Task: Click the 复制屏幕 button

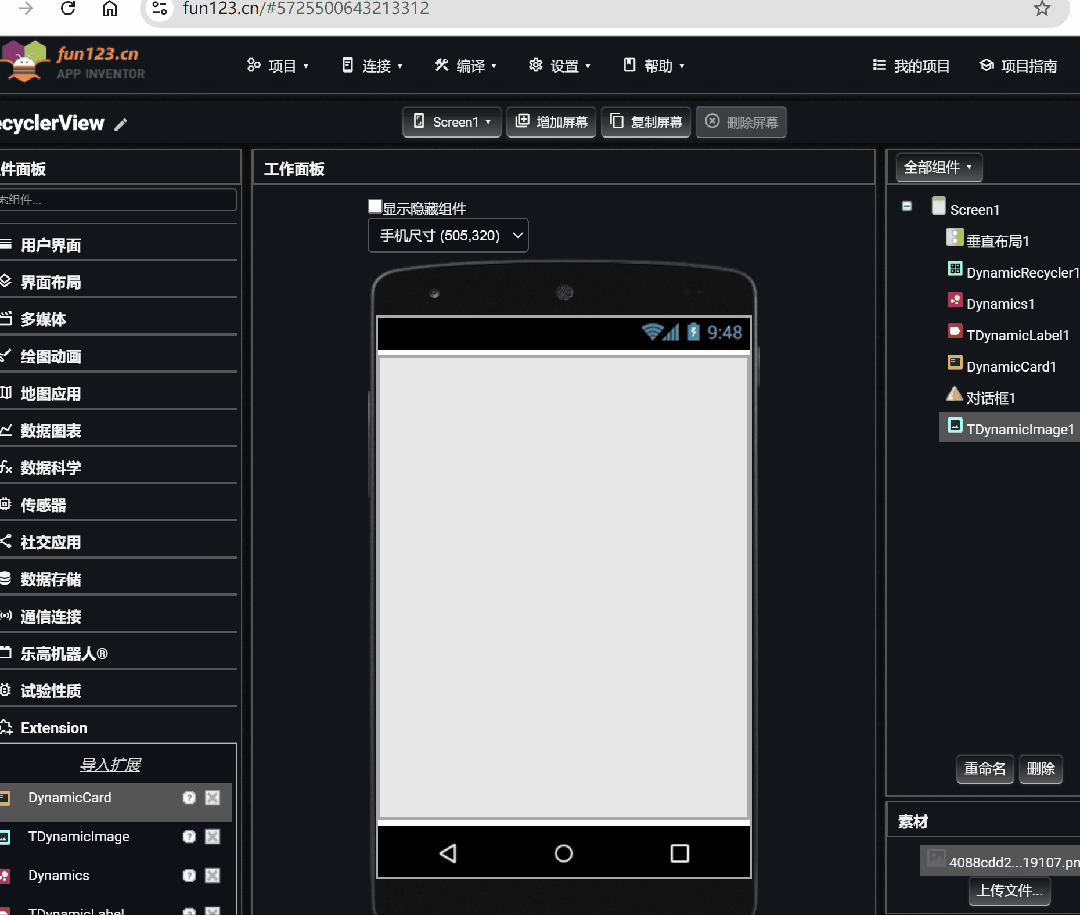Action: (x=646, y=122)
